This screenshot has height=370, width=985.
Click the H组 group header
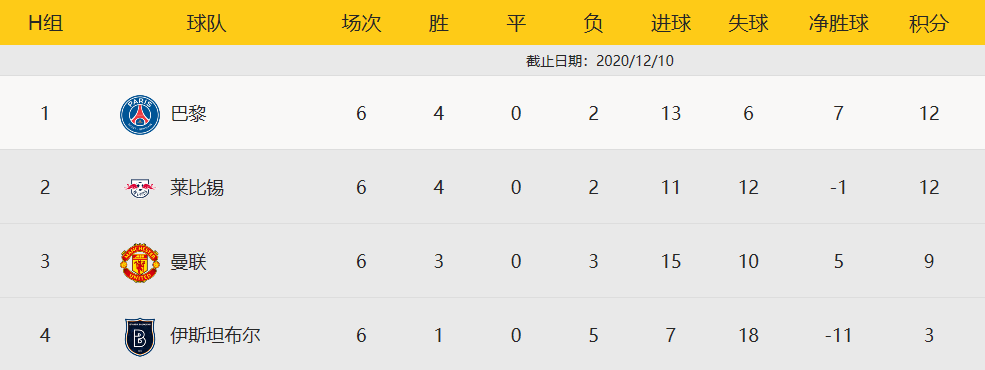tap(46, 24)
